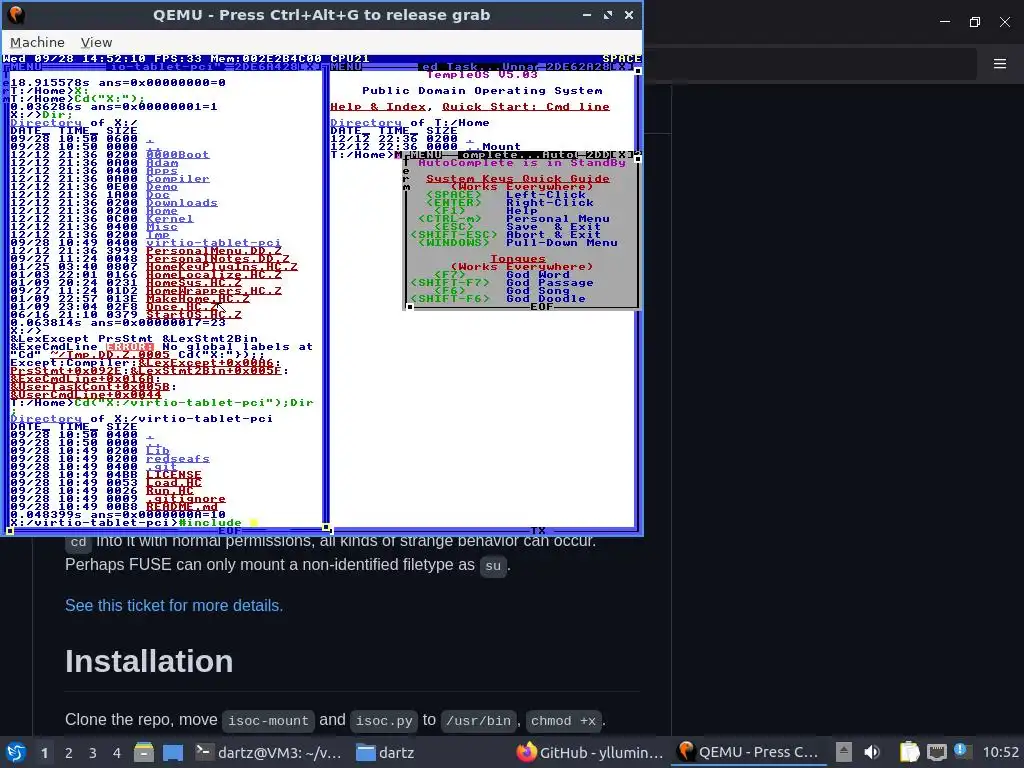
Task: Switch to GitHub Firefox taskbar entry
Action: (590, 752)
